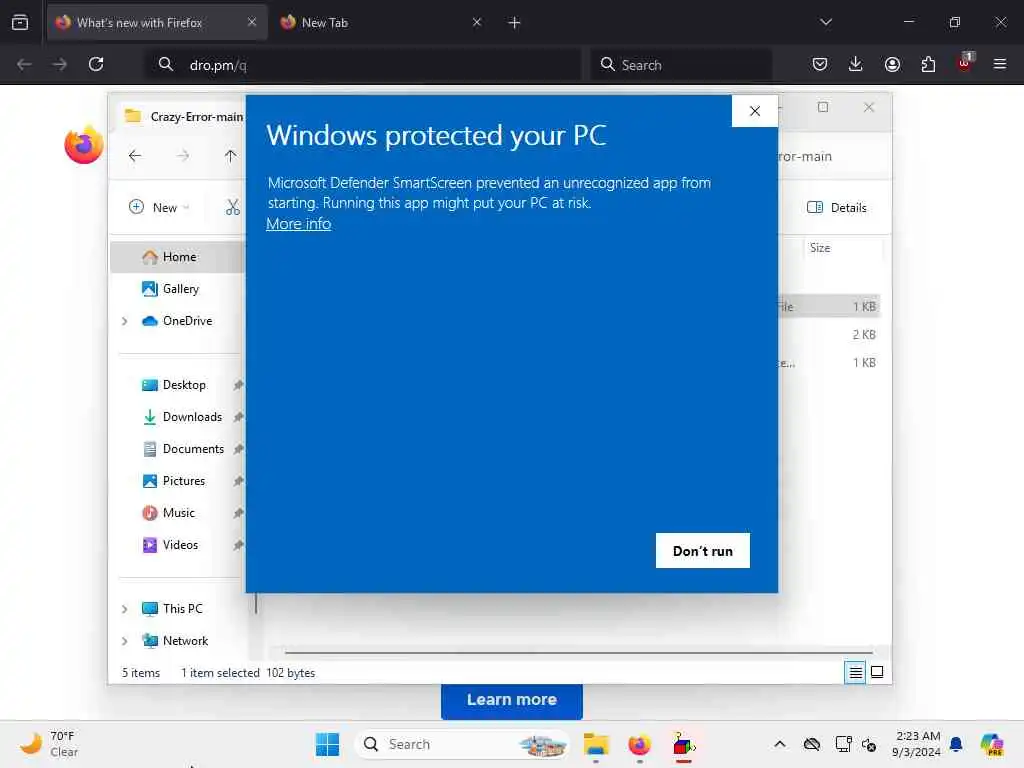Open Firefox account icon
Screen dimensions: 1024x768
point(892,64)
